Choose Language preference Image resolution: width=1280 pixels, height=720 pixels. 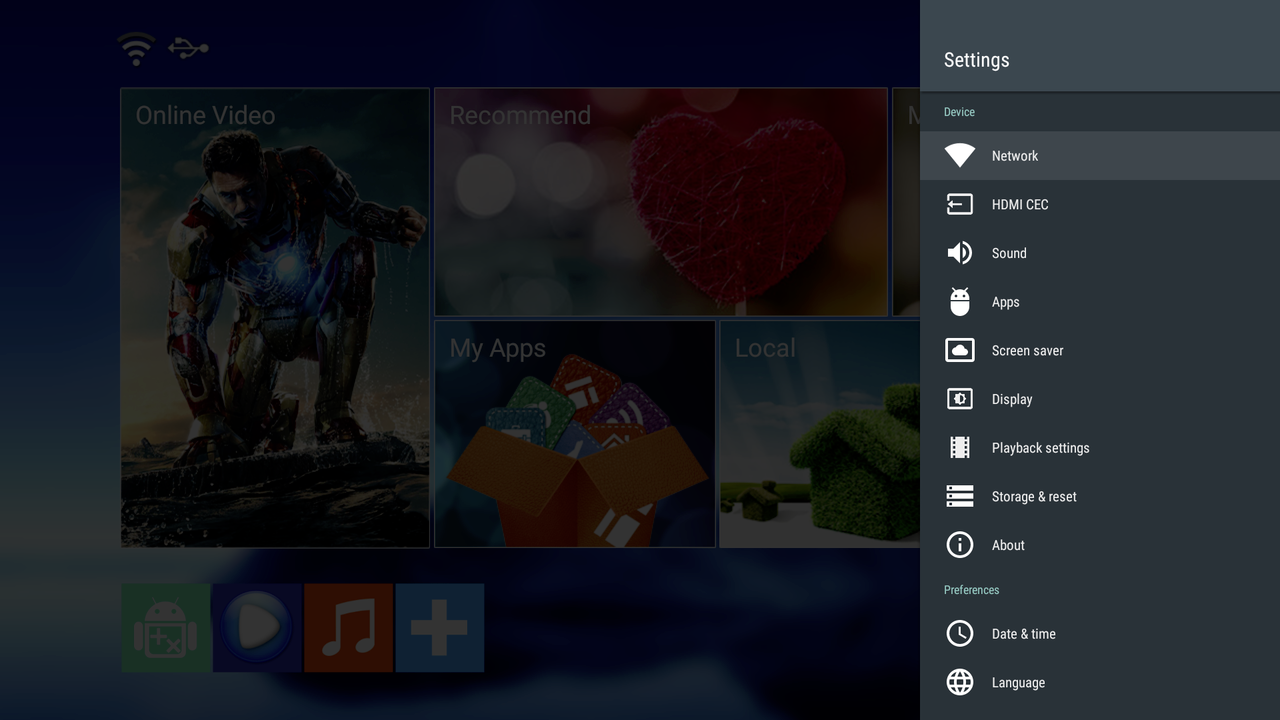(x=1100, y=682)
